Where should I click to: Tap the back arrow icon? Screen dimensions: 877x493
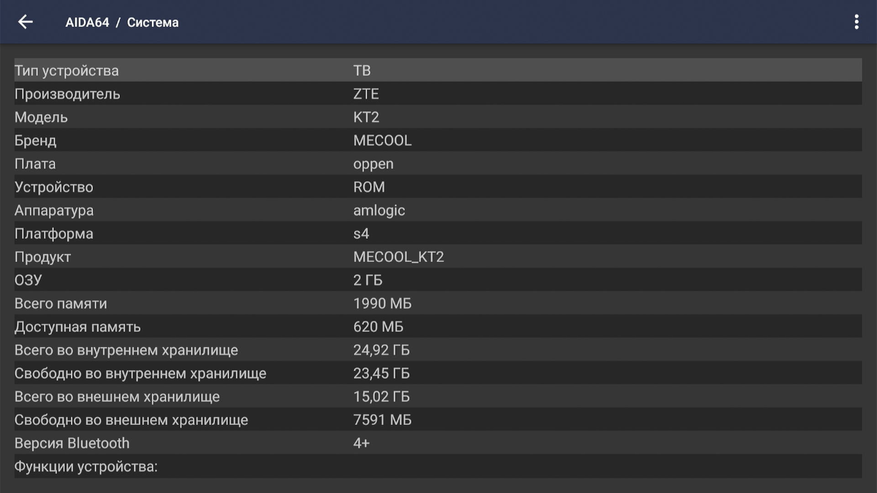click(x=26, y=22)
